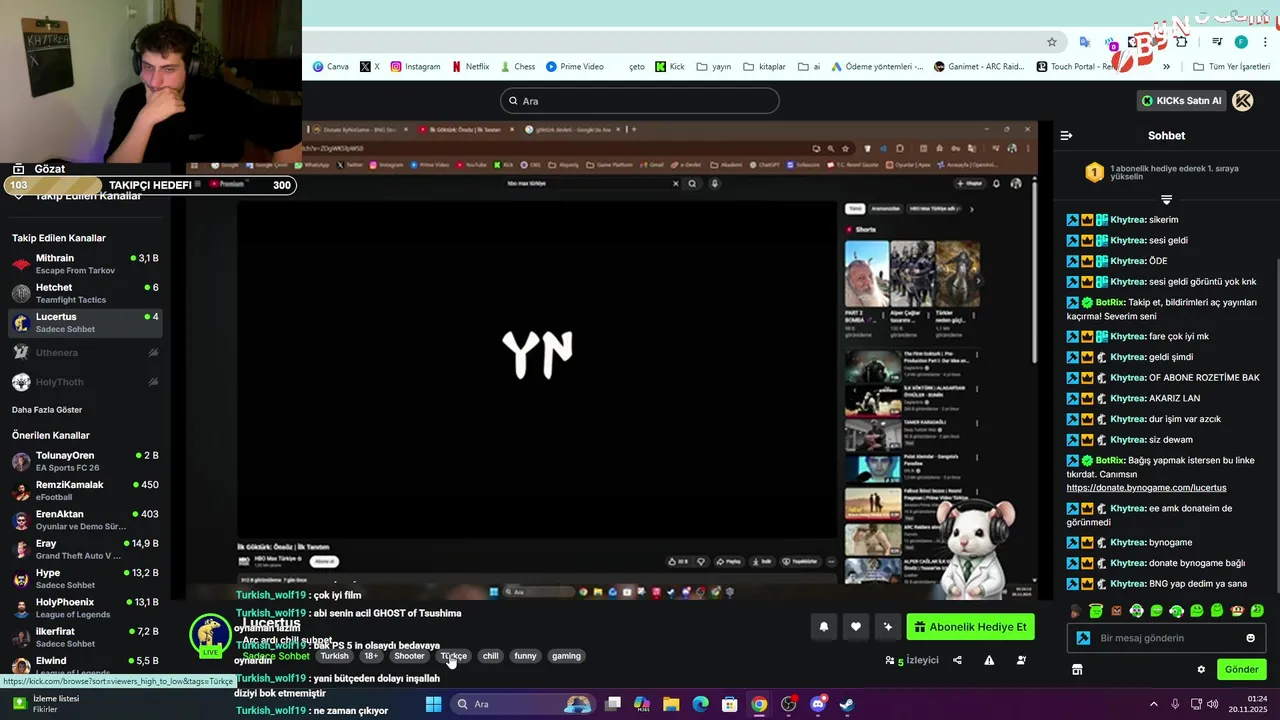Expand the chat leaderboard handle
The height and width of the screenshot is (720, 1280).
[1166, 200]
